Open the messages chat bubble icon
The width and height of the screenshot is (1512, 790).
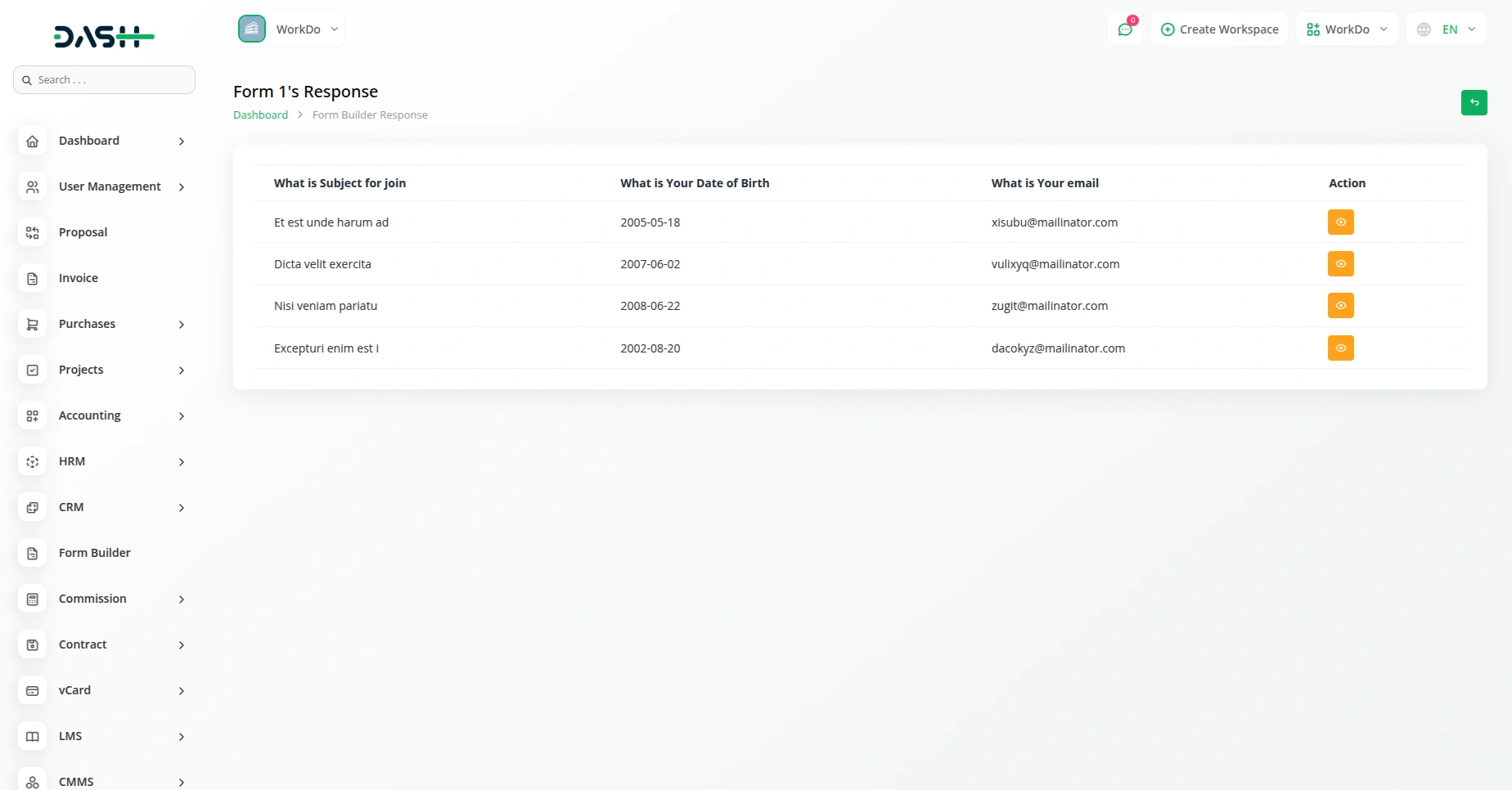pos(1124,29)
